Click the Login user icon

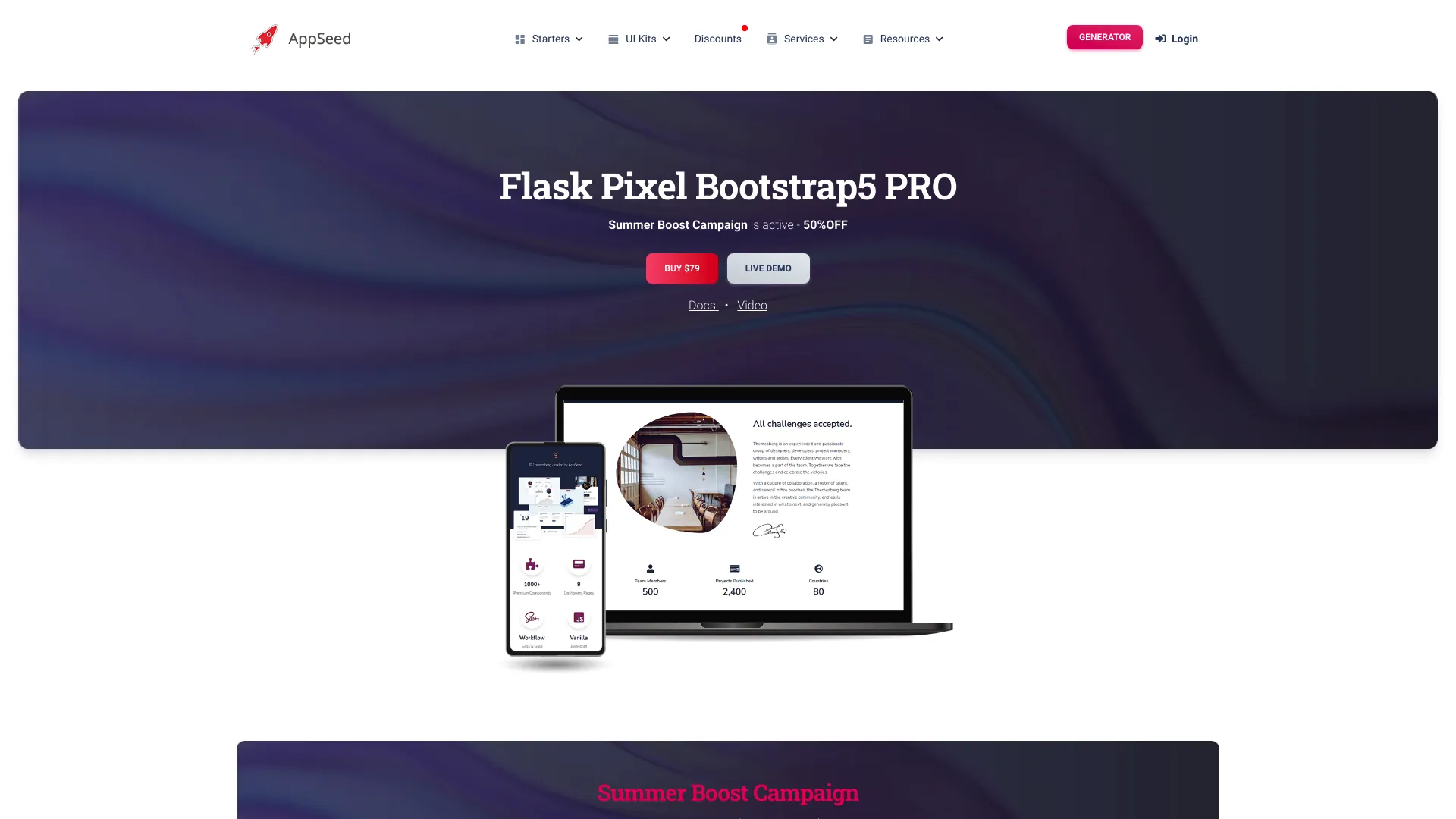point(1160,39)
